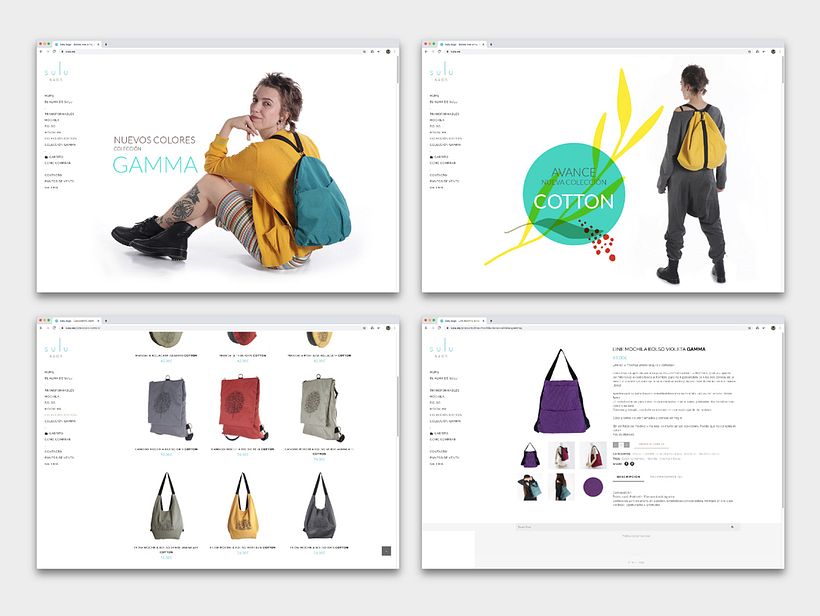
Task: Click the Sulu Bags logo in the GAMMA banner window
Action: click(56, 71)
